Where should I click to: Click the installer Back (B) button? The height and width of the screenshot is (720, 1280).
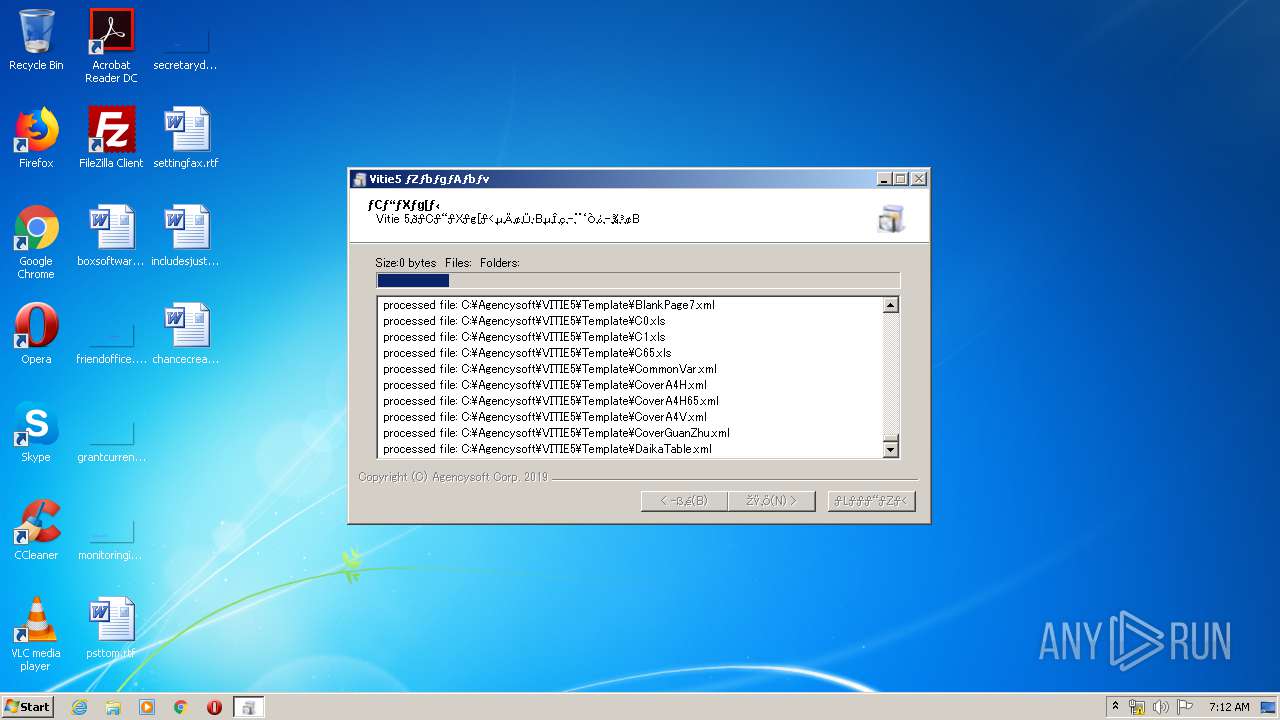pyautogui.click(x=684, y=501)
